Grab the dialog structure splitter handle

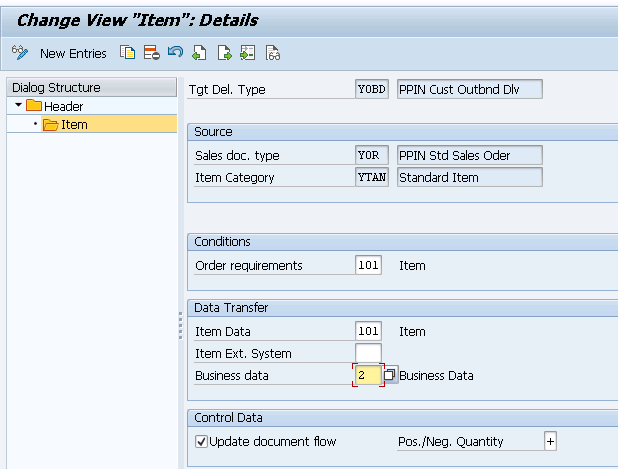[181, 326]
